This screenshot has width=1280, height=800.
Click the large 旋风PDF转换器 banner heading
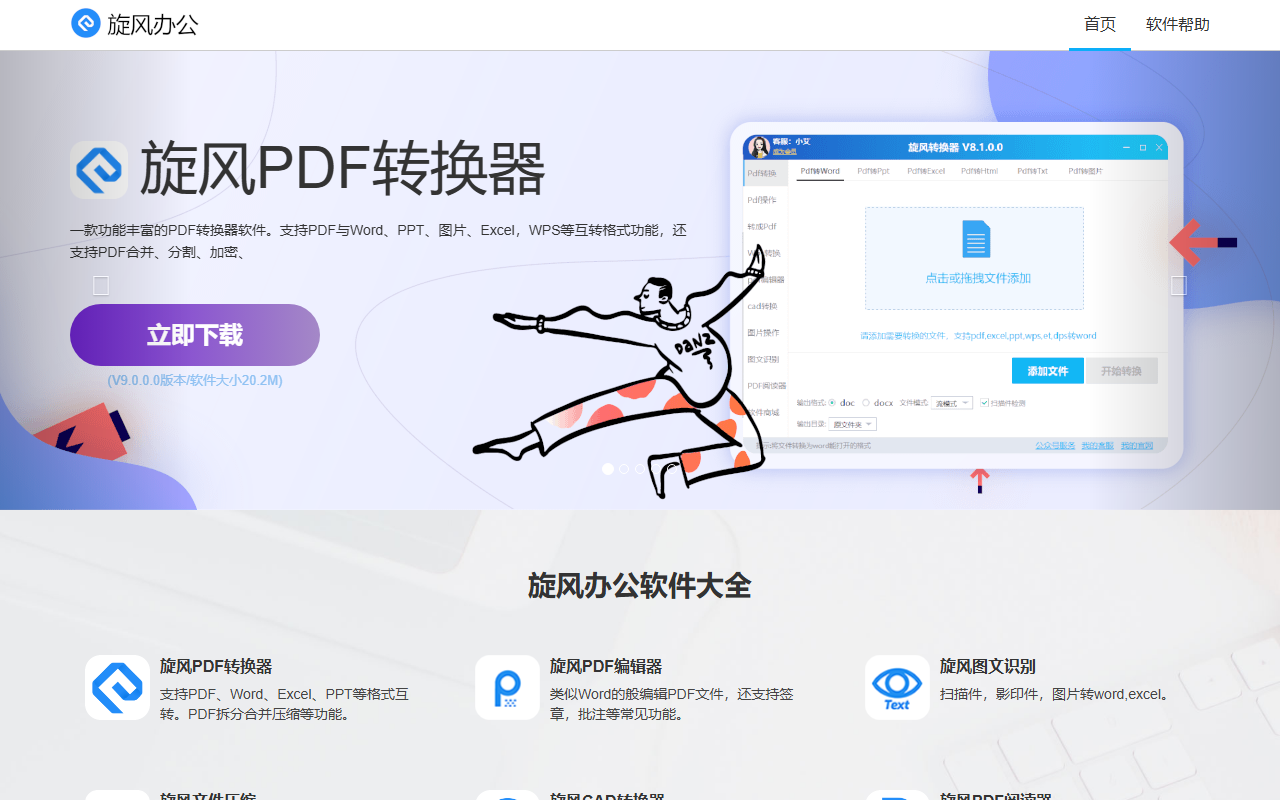343,169
